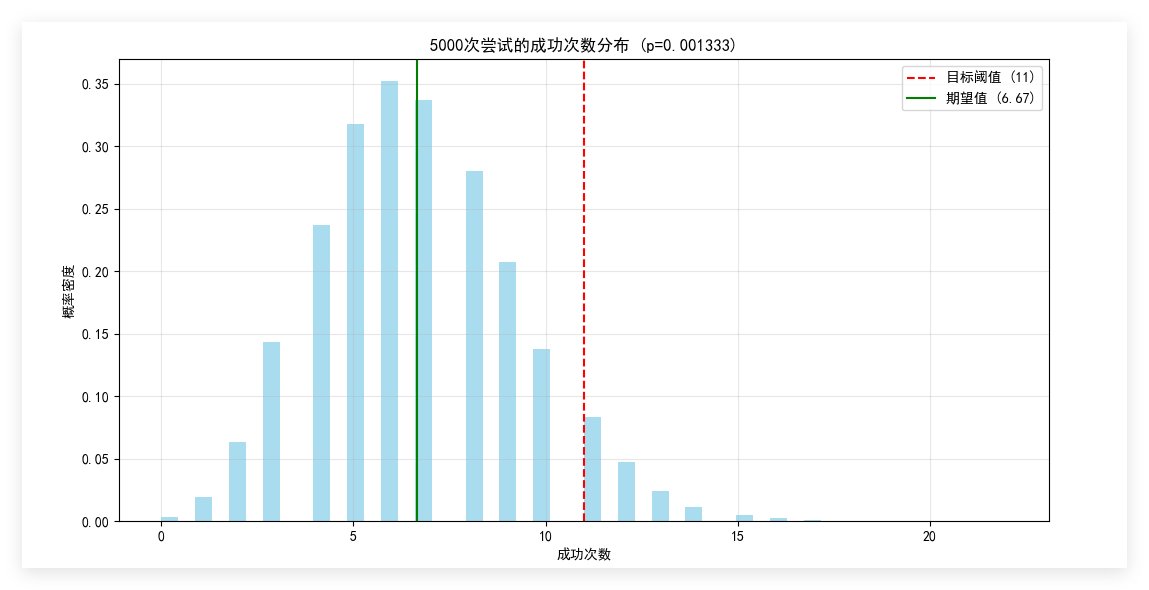Screen dimensions: 1149x590
Task: Click the y-axis label 概率密度
Action: (69, 292)
